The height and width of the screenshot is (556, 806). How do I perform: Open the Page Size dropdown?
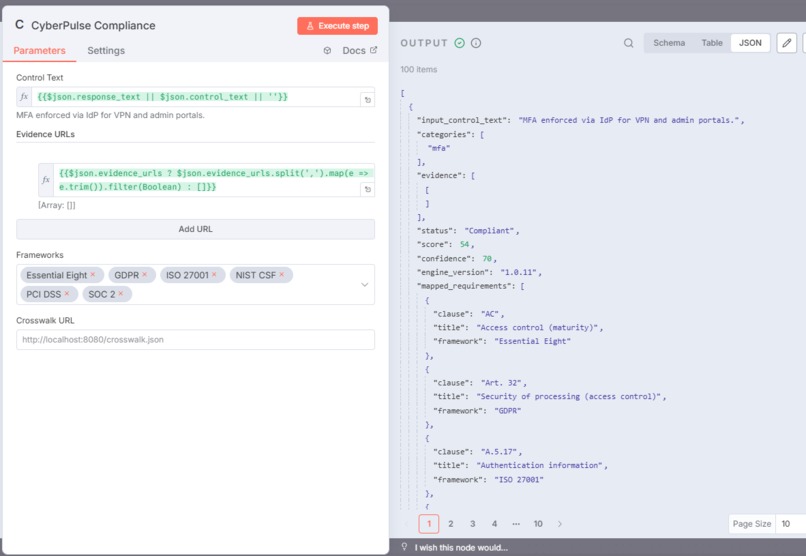pos(790,524)
